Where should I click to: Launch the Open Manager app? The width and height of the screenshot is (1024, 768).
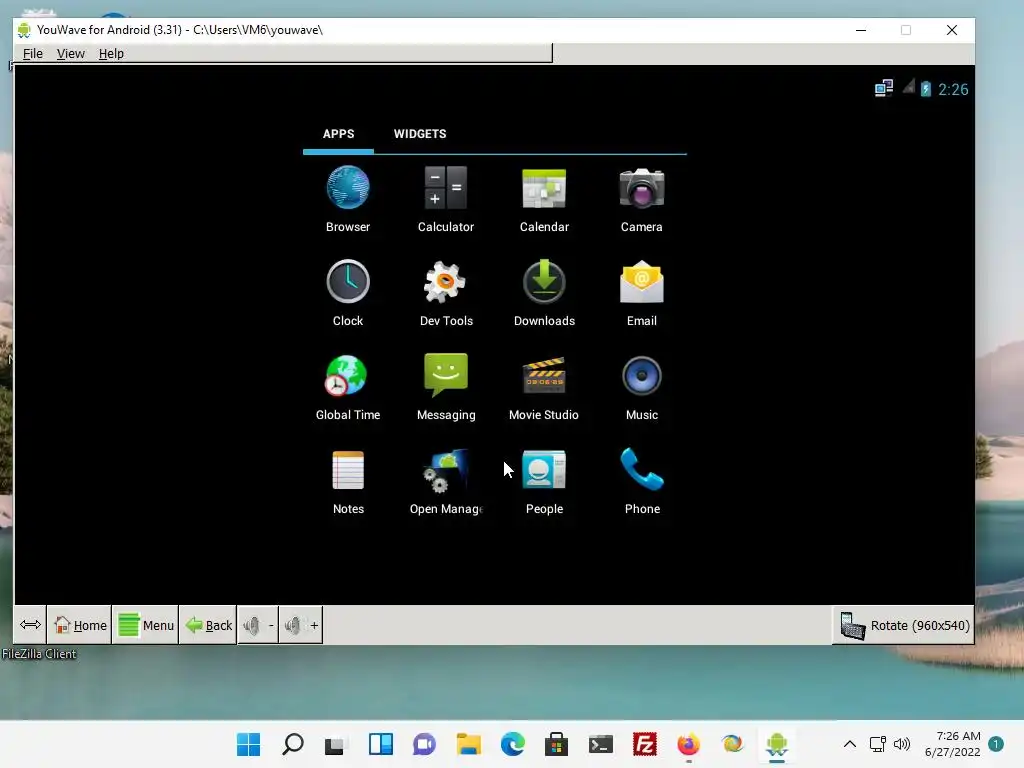tap(446, 481)
